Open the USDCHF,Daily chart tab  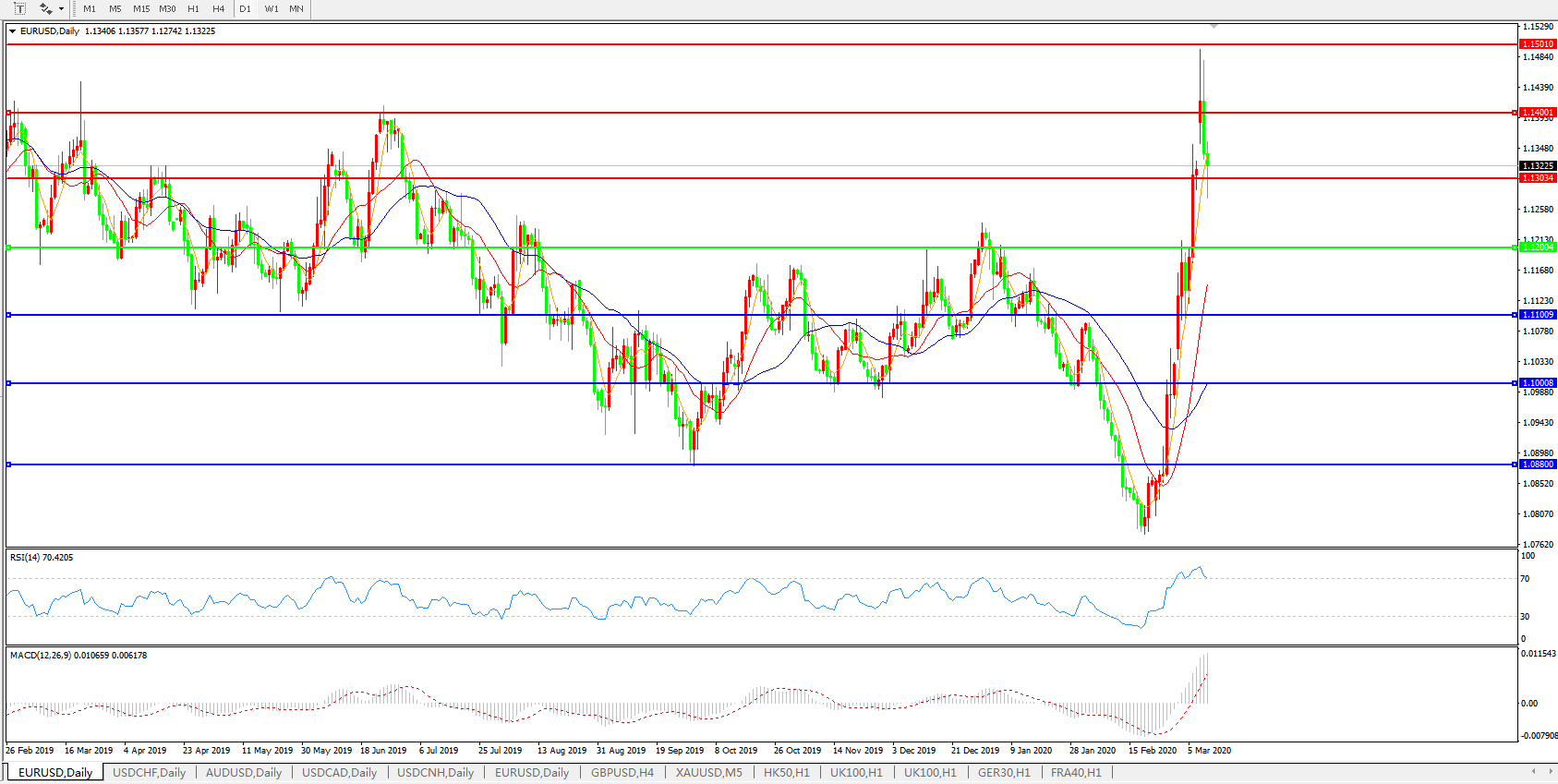149,773
